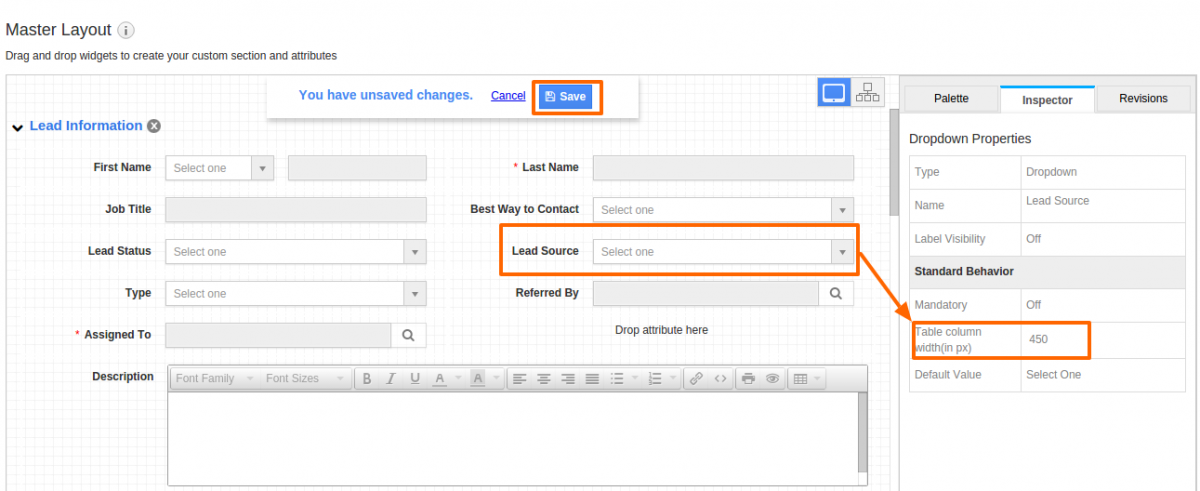This screenshot has width=1200, height=491.
Task: Click the Underline icon
Action: tap(414, 379)
